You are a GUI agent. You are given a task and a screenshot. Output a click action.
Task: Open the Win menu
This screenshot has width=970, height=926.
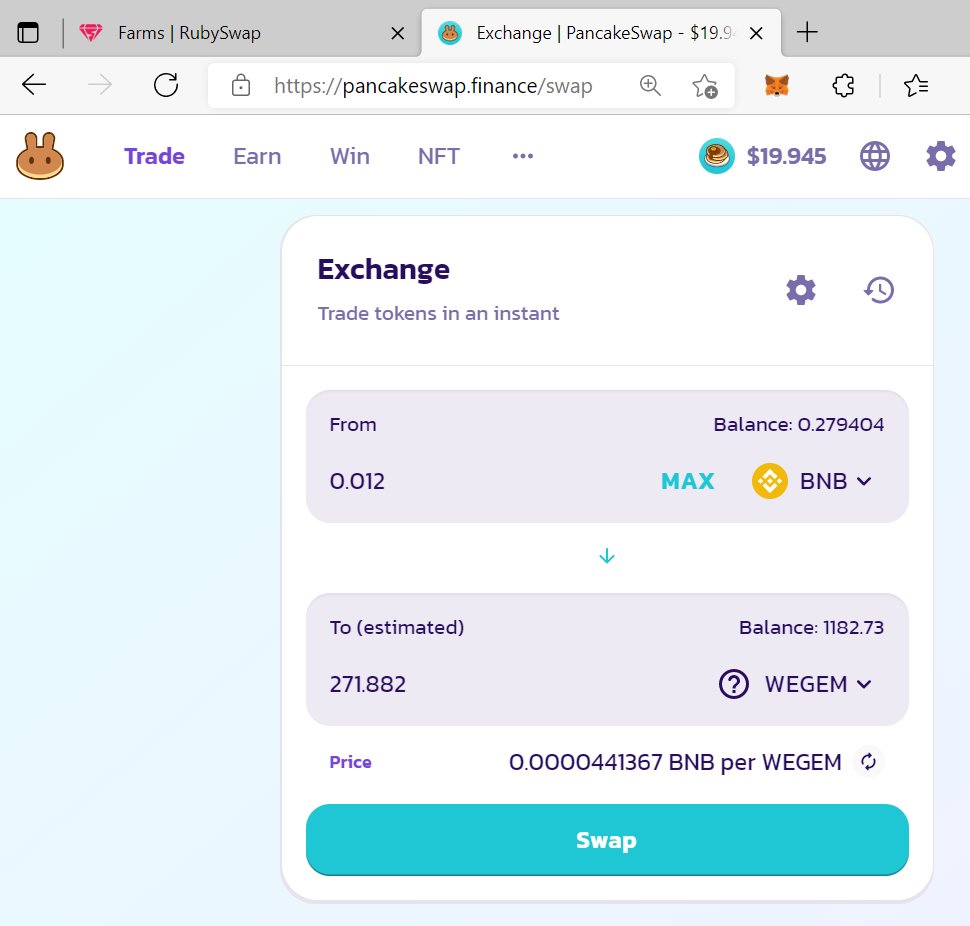350,156
